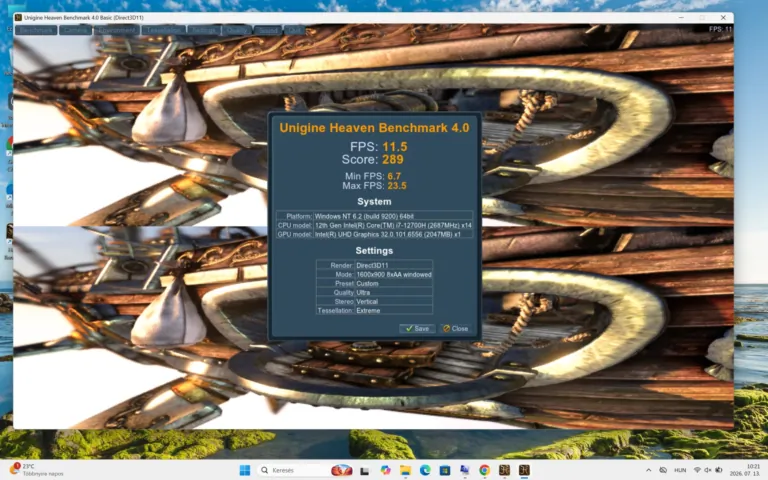Switch the HUN keyboard language indicator
This screenshot has height=480, width=768.
(x=680, y=470)
